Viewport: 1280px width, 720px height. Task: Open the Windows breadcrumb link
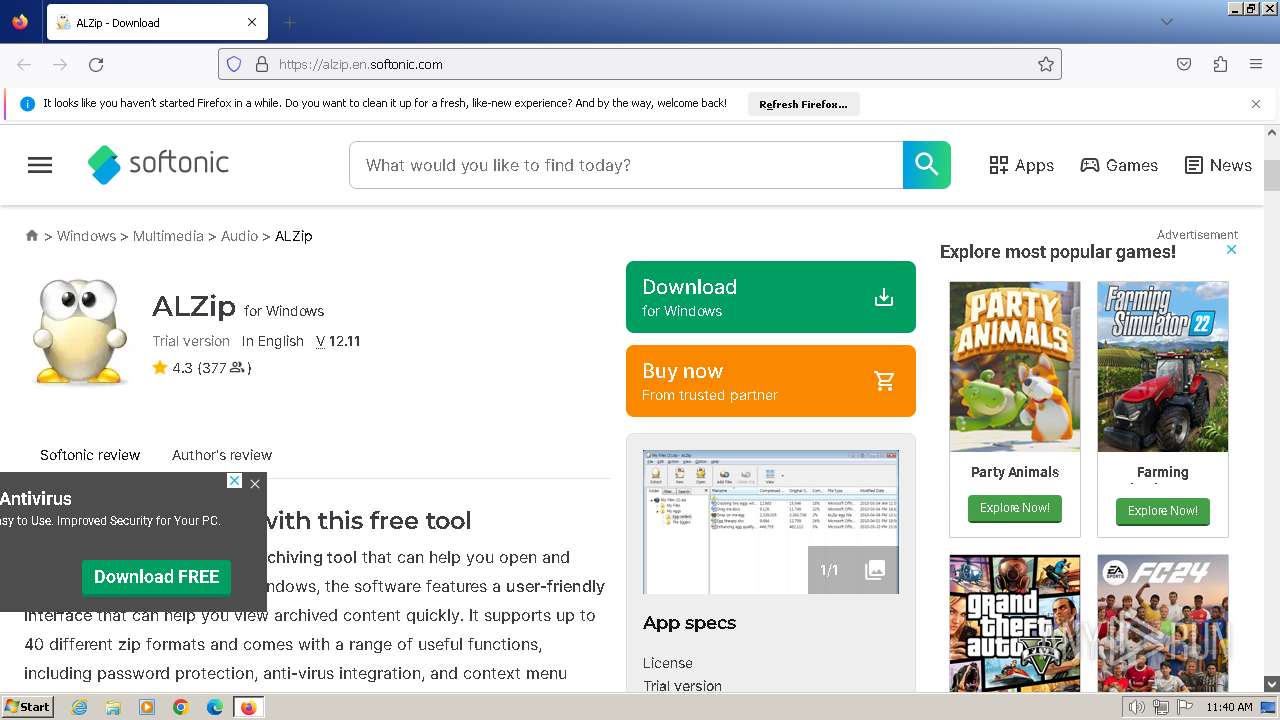coord(86,236)
